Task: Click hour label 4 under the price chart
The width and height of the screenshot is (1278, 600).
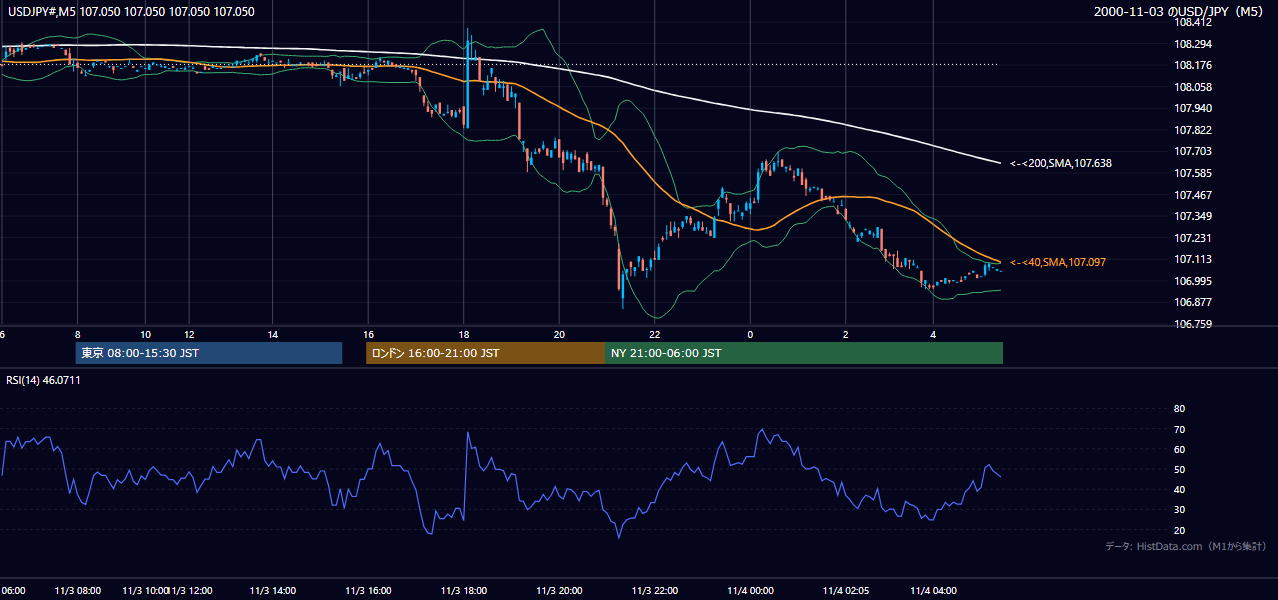Action: (933, 334)
